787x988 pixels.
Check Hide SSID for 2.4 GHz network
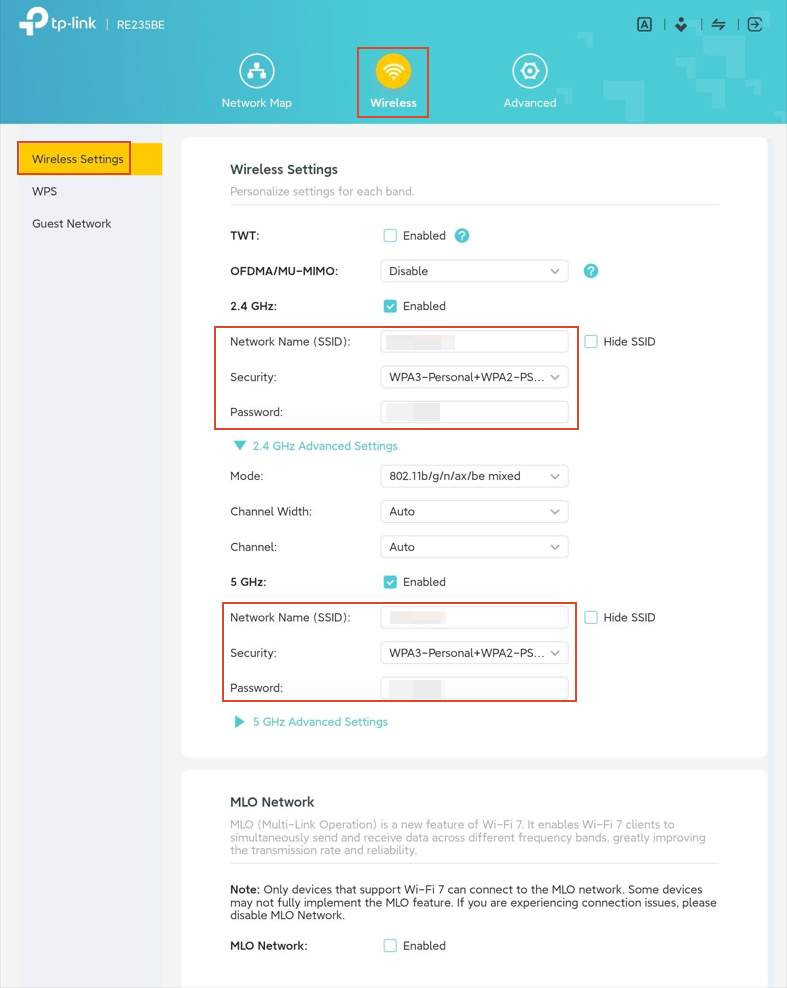click(x=590, y=342)
